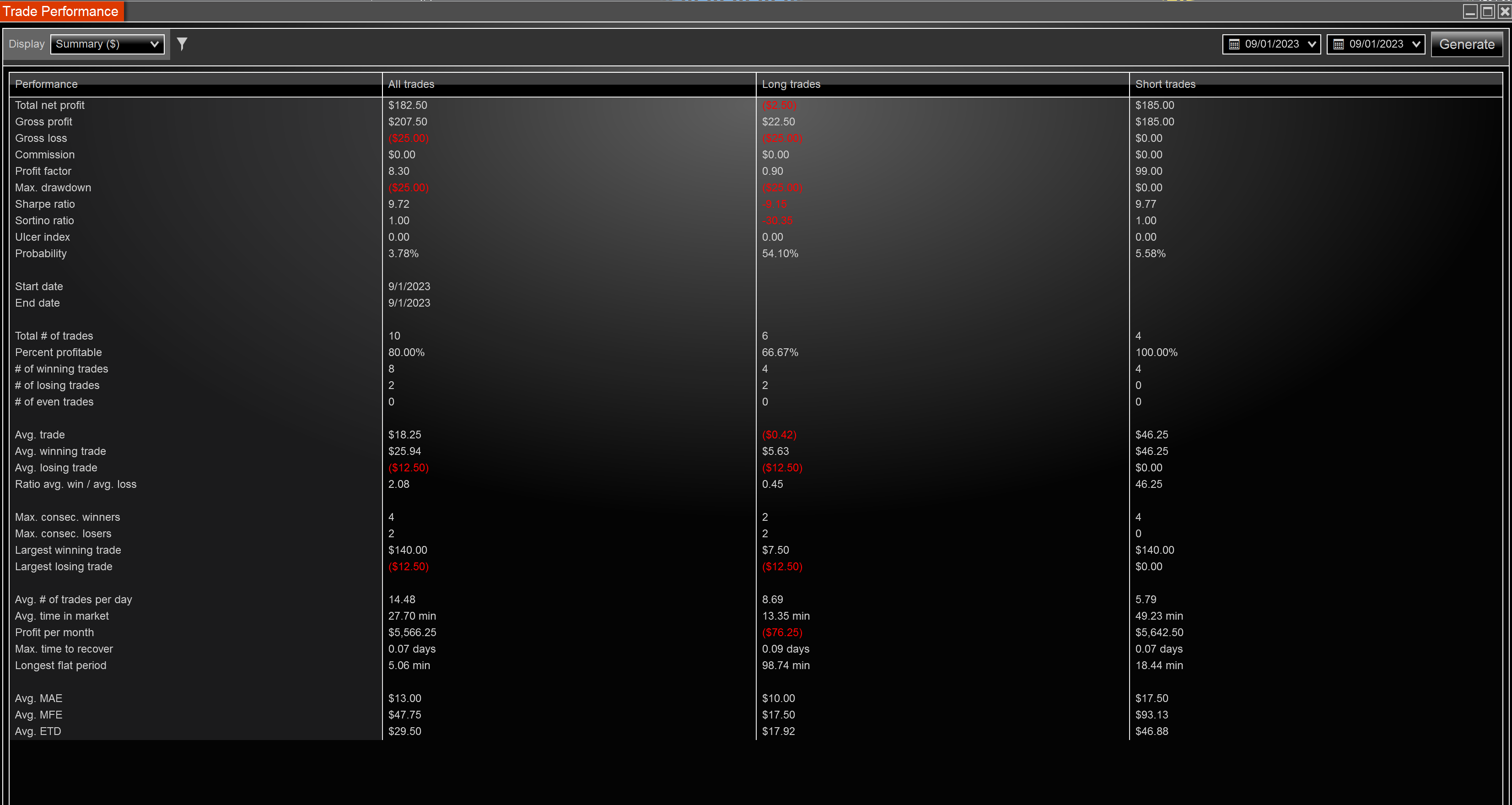Open the Display Summary ($) dropdown
The height and width of the screenshot is (805, 1512).
pos(108,44)
